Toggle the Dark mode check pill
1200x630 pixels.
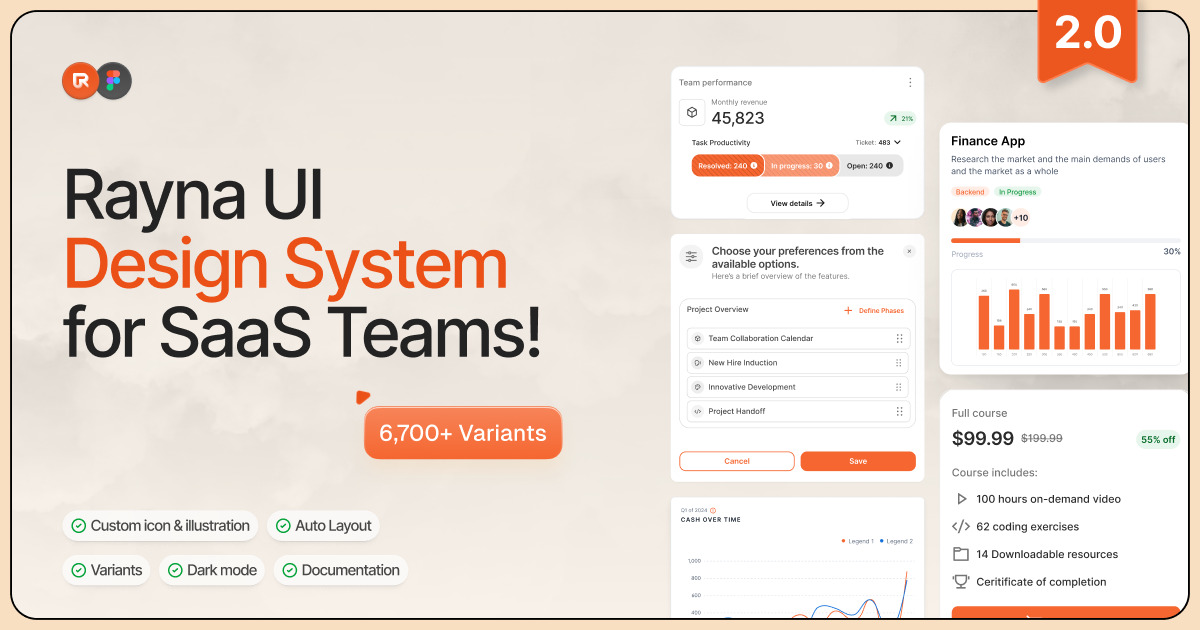click(x=212, y=570)
